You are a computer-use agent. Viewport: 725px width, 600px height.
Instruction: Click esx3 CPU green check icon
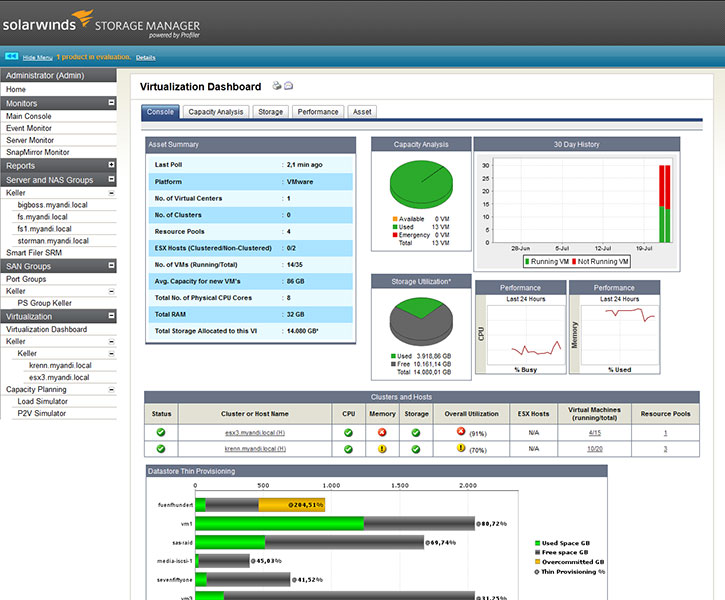pos(348,433)
